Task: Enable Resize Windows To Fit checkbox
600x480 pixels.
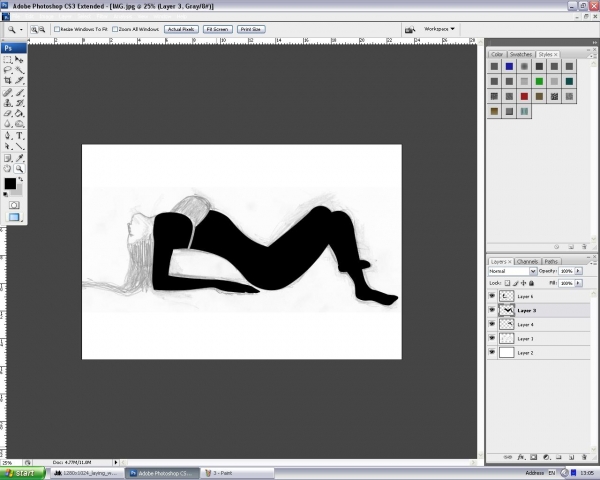Action: coord(57,29)
